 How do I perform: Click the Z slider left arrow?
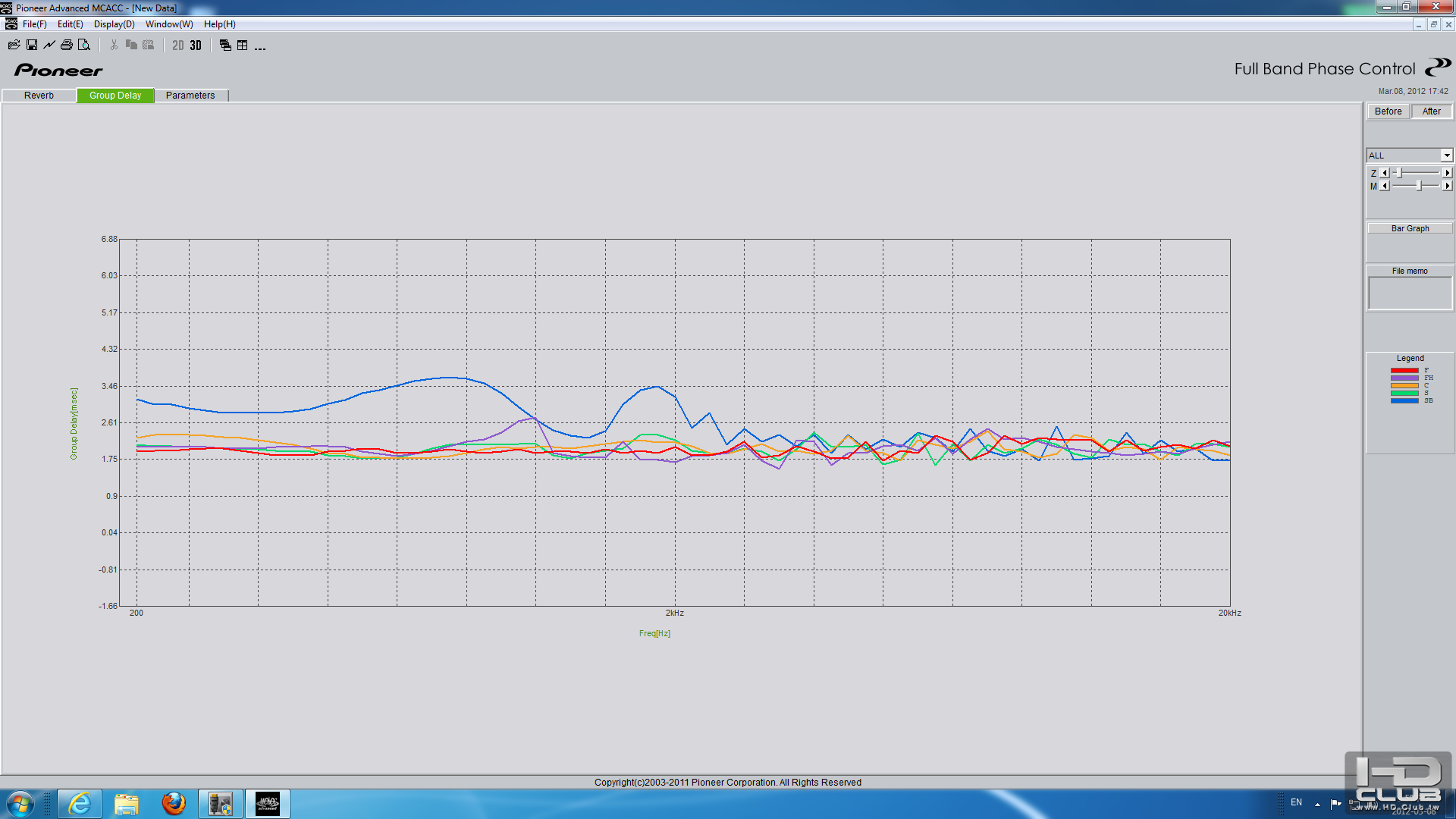pos(1385,173)
